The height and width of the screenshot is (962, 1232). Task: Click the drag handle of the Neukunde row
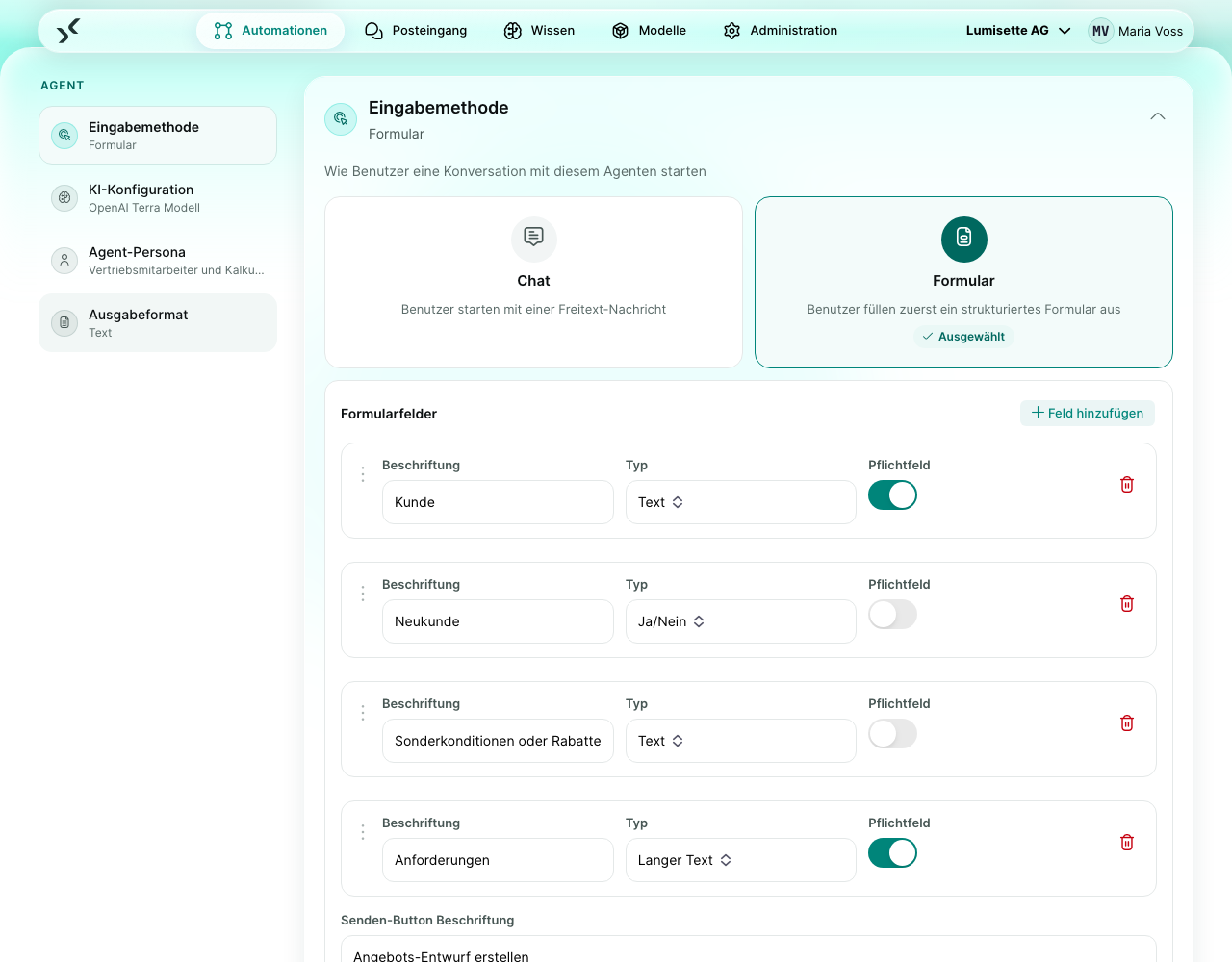tap(363, 594)
